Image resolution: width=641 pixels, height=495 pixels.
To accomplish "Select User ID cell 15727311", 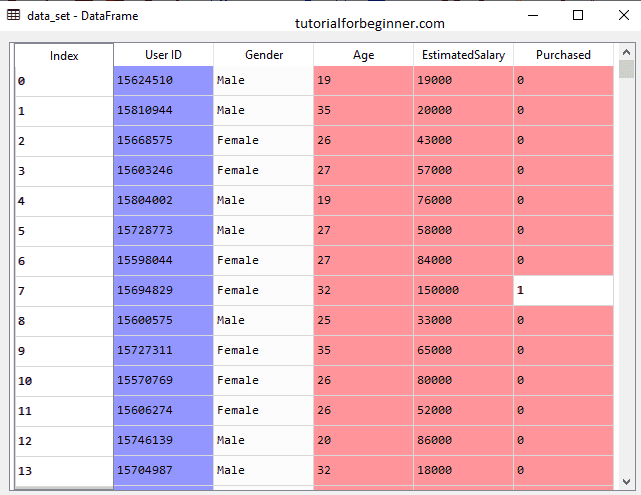I will pos(164,351).
